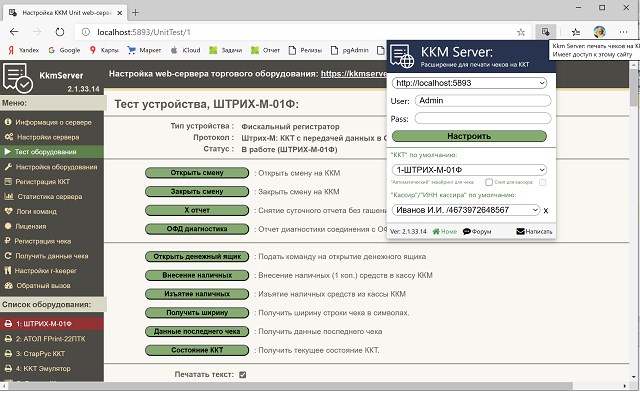The height and width of the screenshot is (400, 640).
Task: Click Получить ширину button
Action: tap(197, 313)
